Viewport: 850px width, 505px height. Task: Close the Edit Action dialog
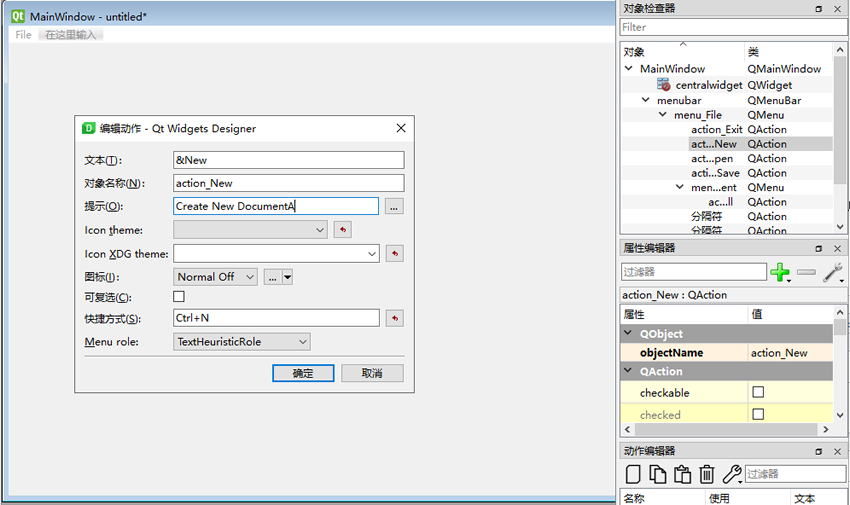(x=401, y=128)
